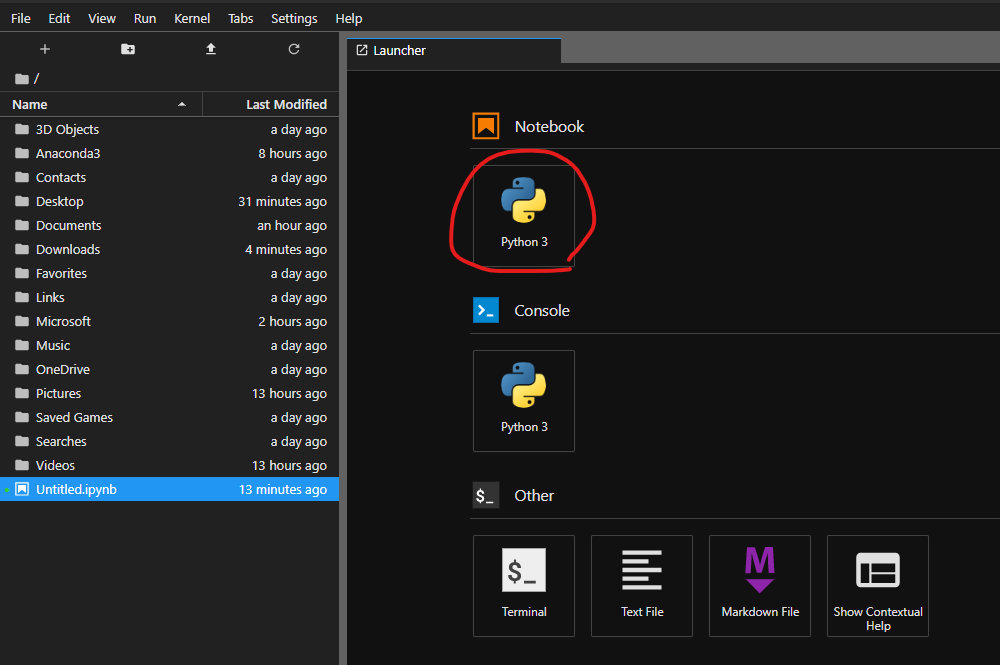
Task: Click the Downloads folder icon
Action: tap(22, 249)
